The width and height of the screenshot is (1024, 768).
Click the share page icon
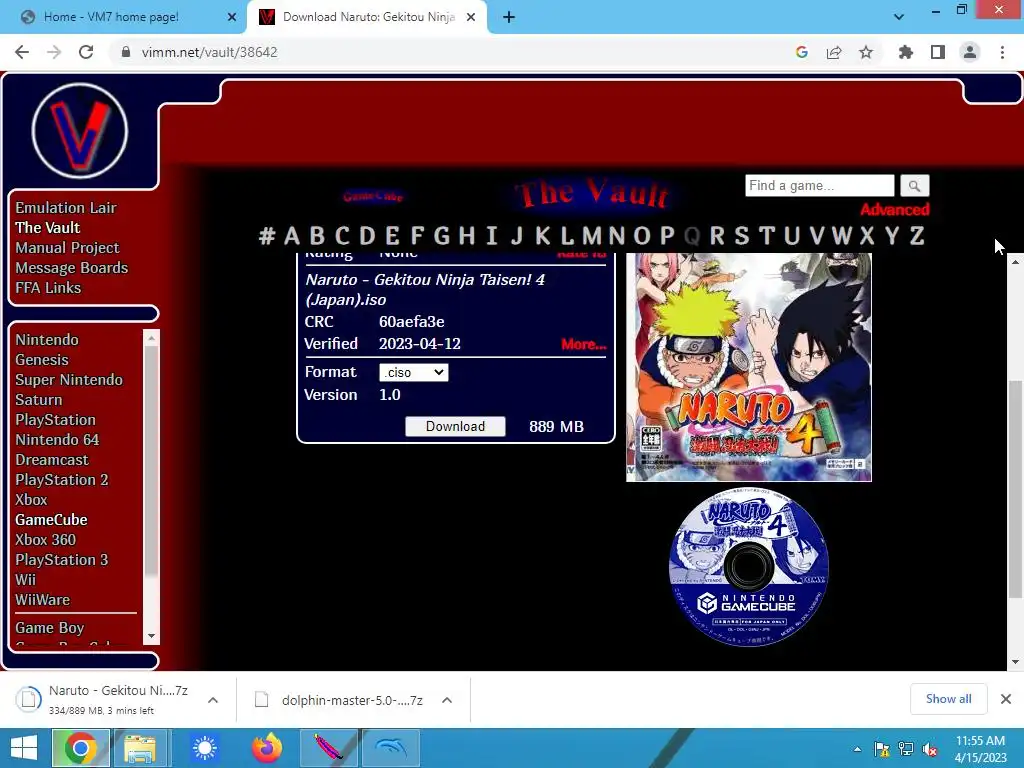click(834, 52)
